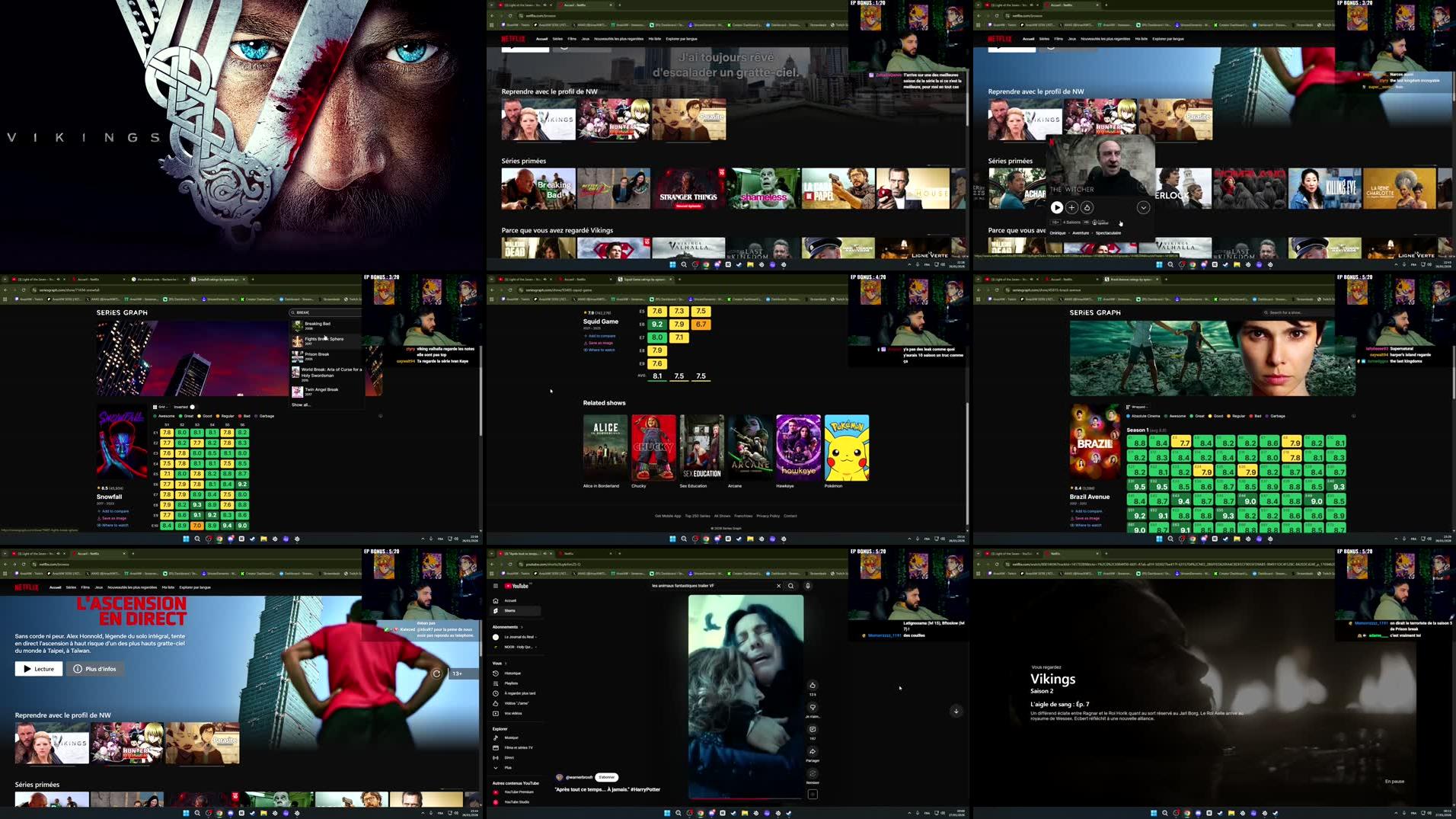Open the Pokémon thumbnail under Related shows
Image resolution: width=1456 pixels, height=819 pixels.
click(847, 448)
